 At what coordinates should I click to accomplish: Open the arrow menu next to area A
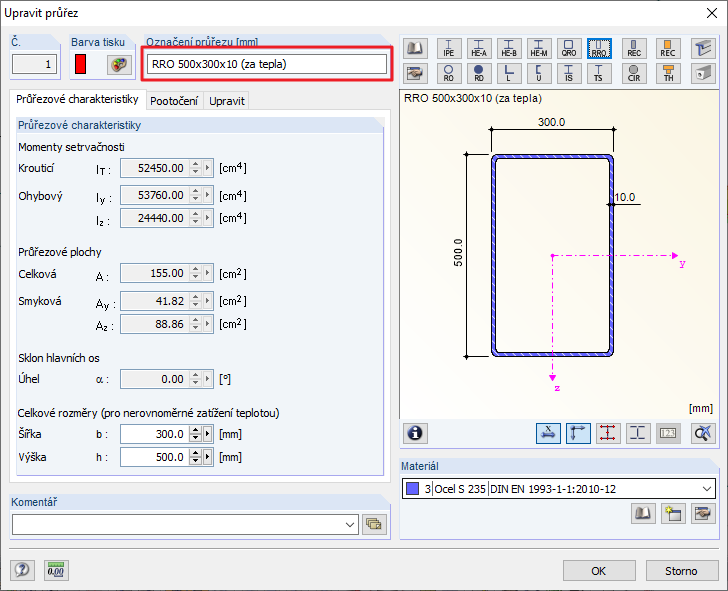coord(208,273)
